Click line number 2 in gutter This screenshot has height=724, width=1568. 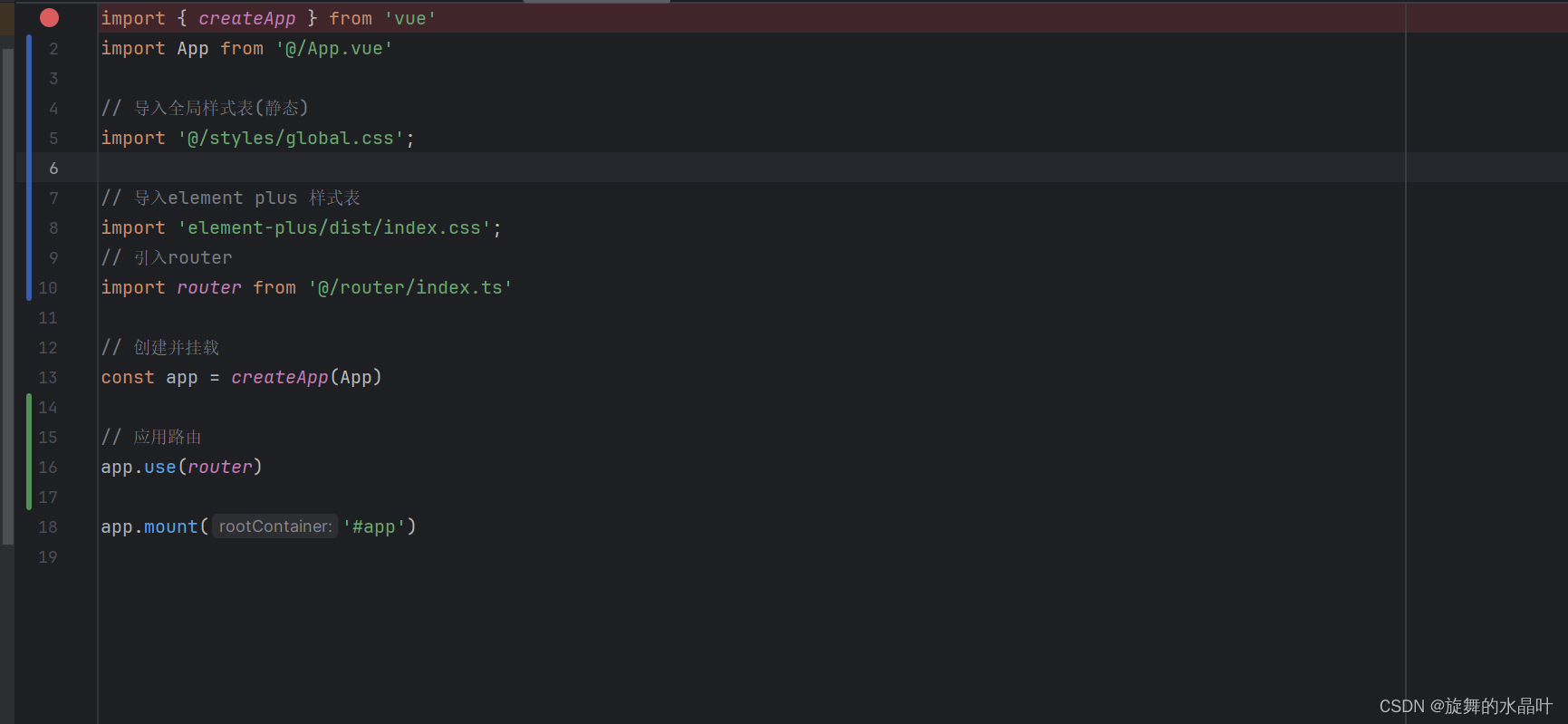point(53,48)
